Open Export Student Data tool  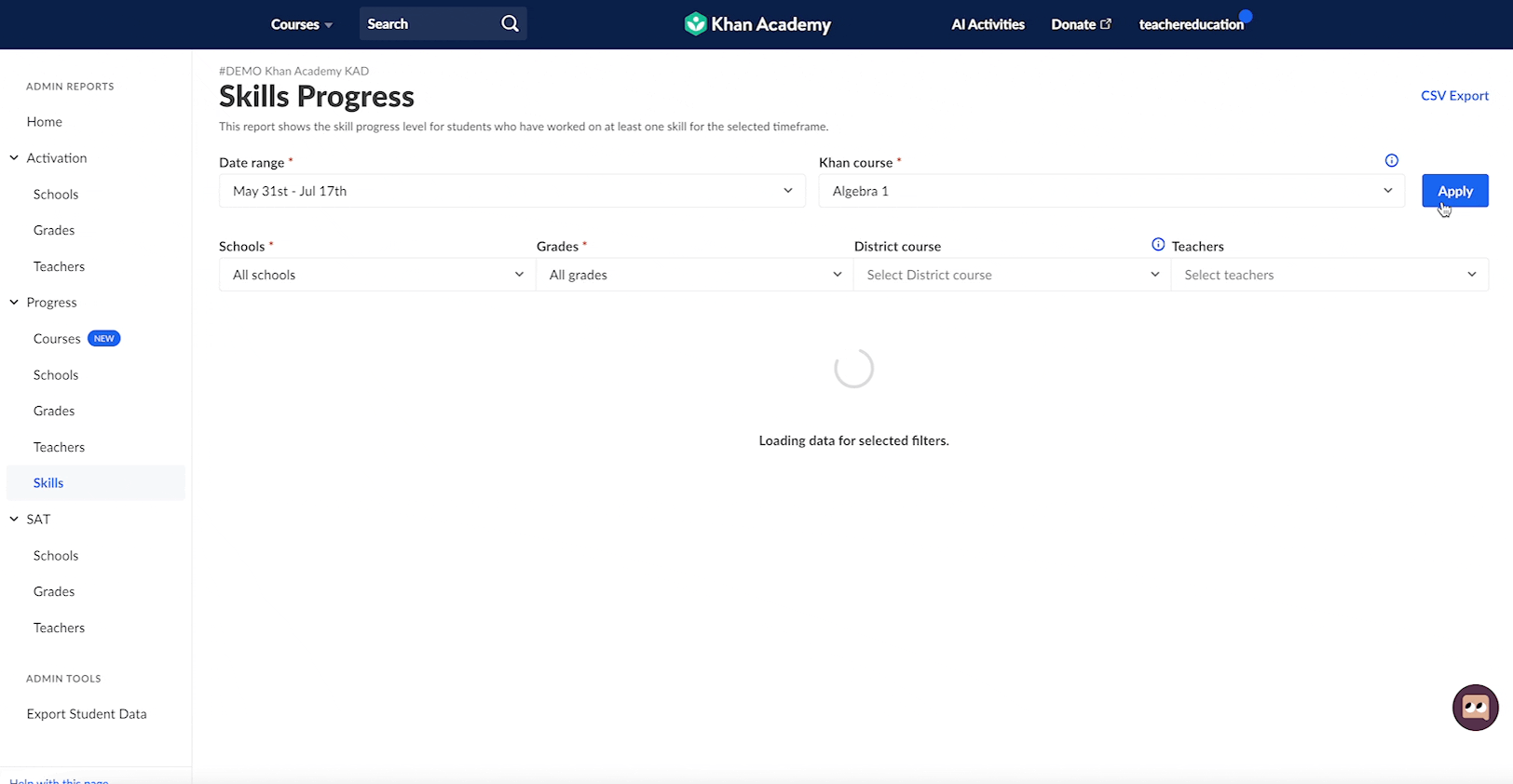(87, 714)
